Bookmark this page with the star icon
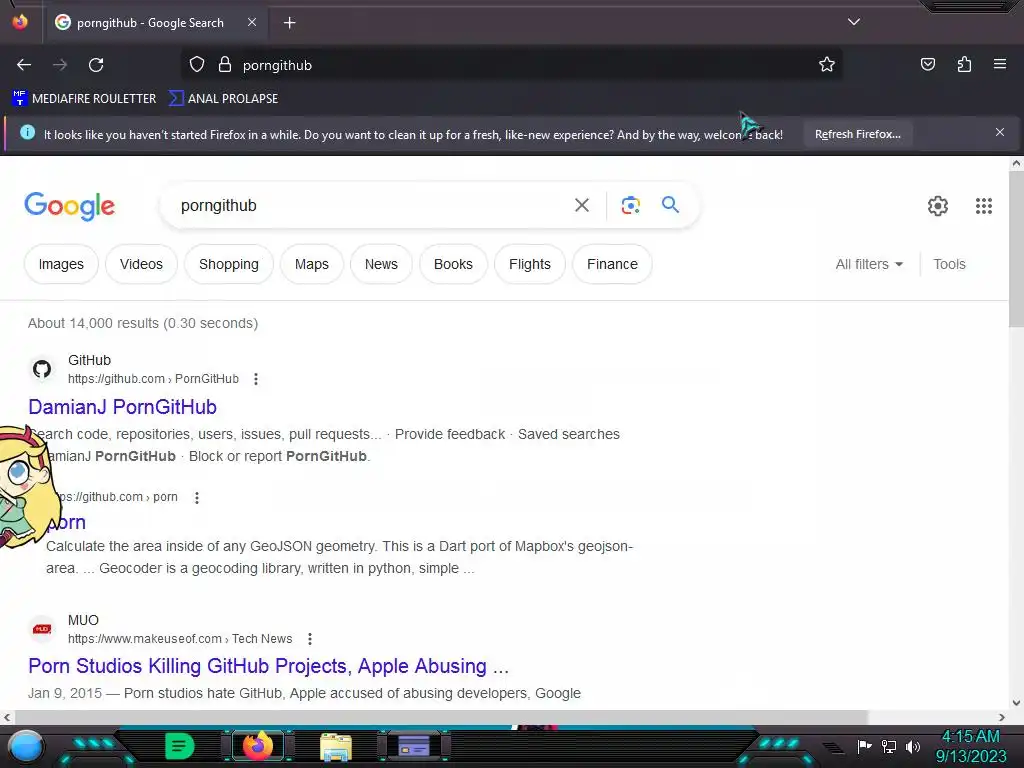This screenshot has height=768, width=1024. click(x=827, y=65)
